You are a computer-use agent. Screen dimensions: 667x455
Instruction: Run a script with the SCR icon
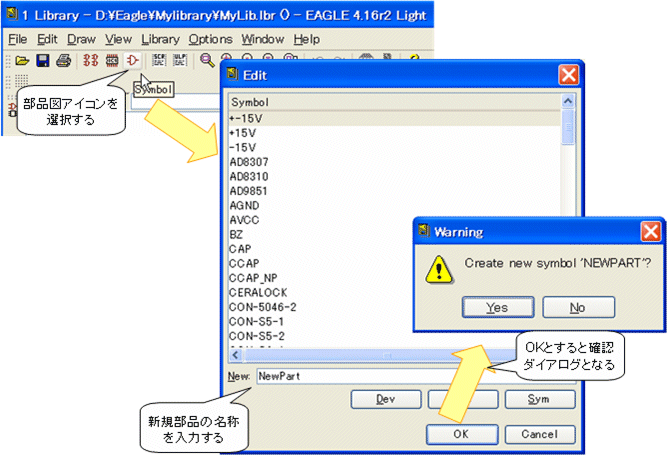[159, 60]
